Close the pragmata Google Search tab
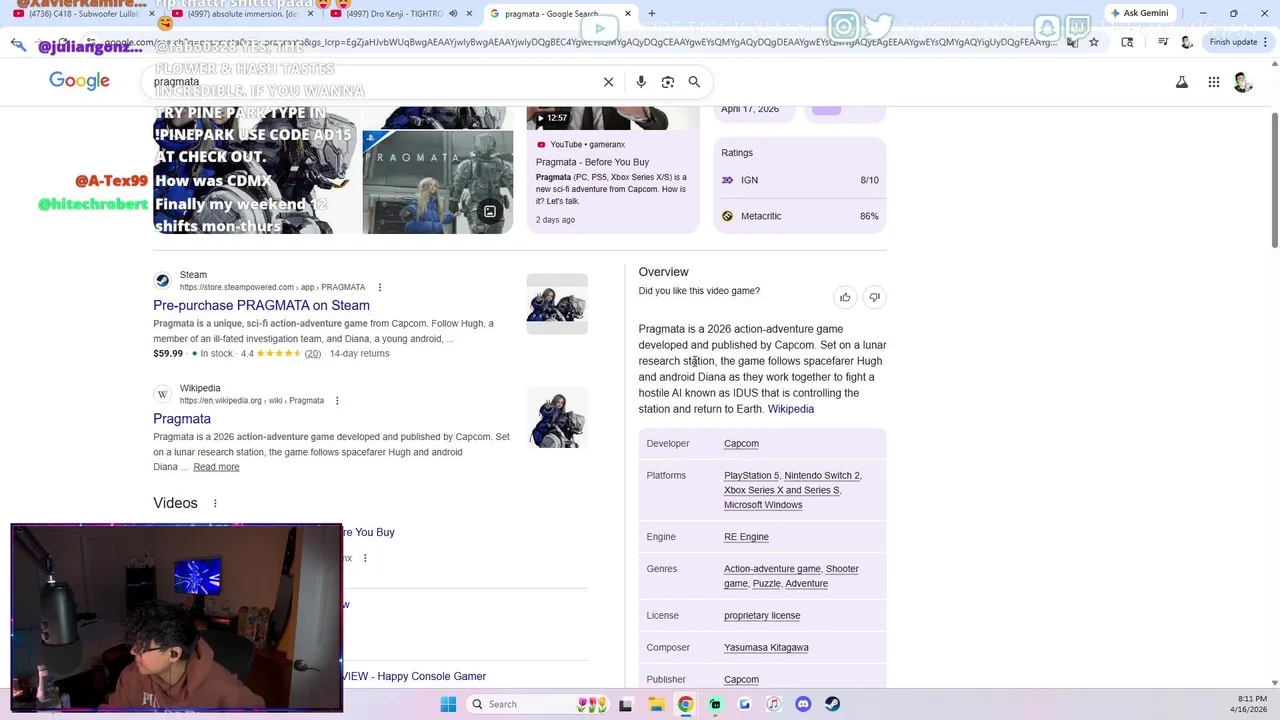Screen dimensions: 1280x720 tap(628, 14)
